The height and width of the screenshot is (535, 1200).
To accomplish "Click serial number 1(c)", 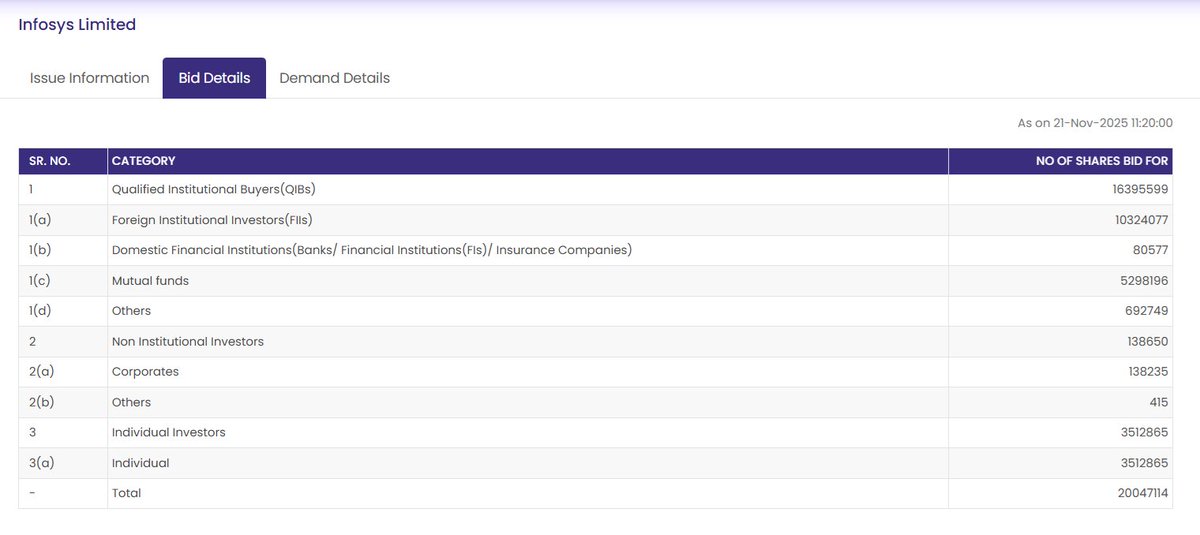I will pos(40,281).
